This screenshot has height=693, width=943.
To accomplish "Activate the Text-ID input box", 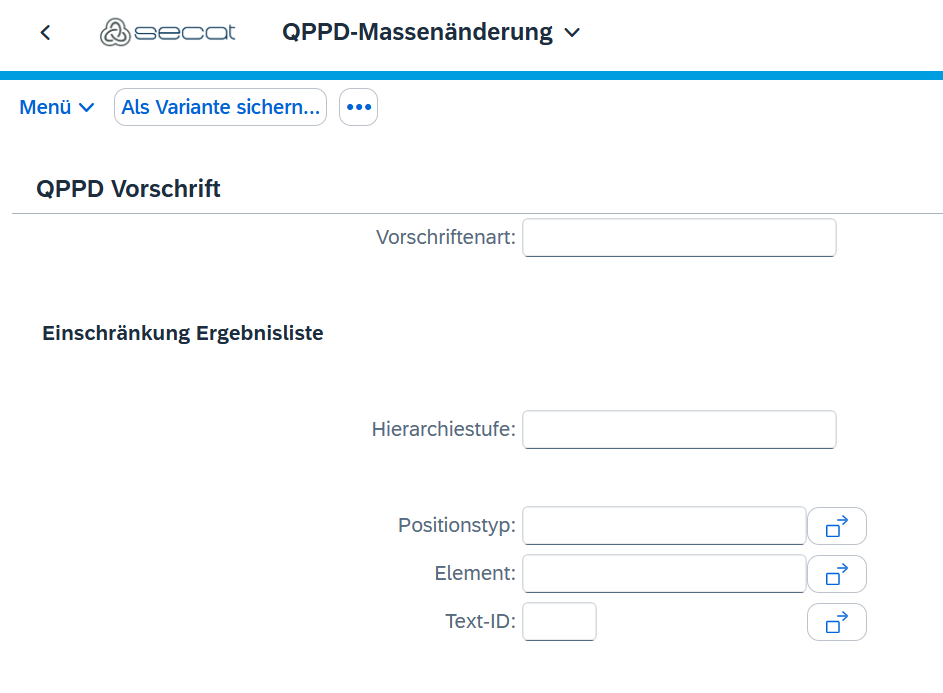I will click(x=559, y=622).
